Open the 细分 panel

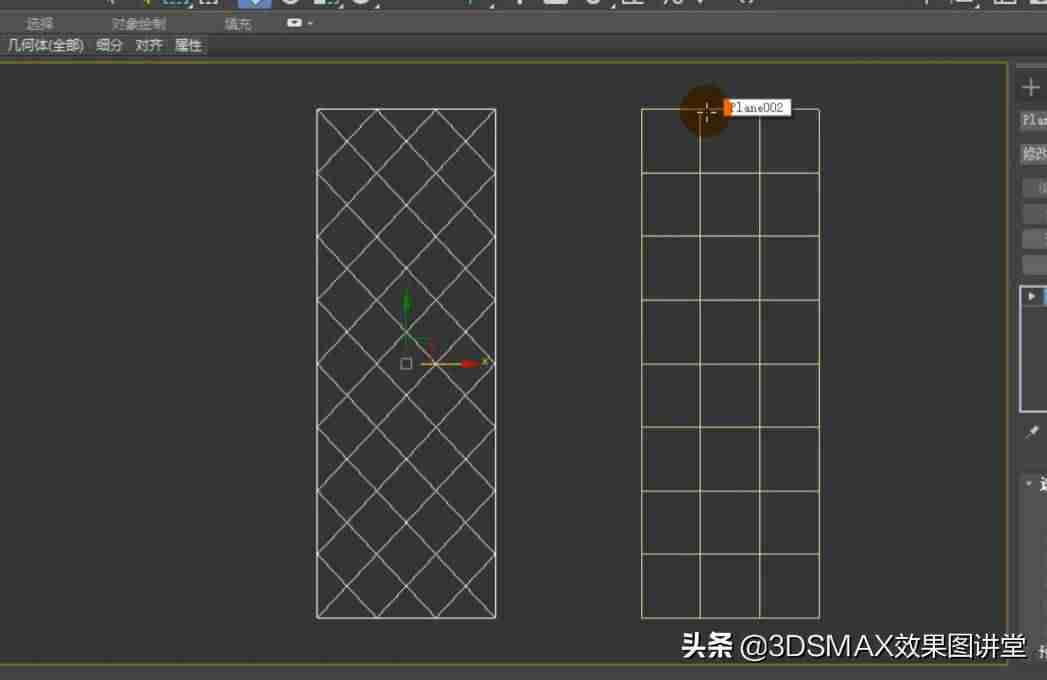point(110,45)
